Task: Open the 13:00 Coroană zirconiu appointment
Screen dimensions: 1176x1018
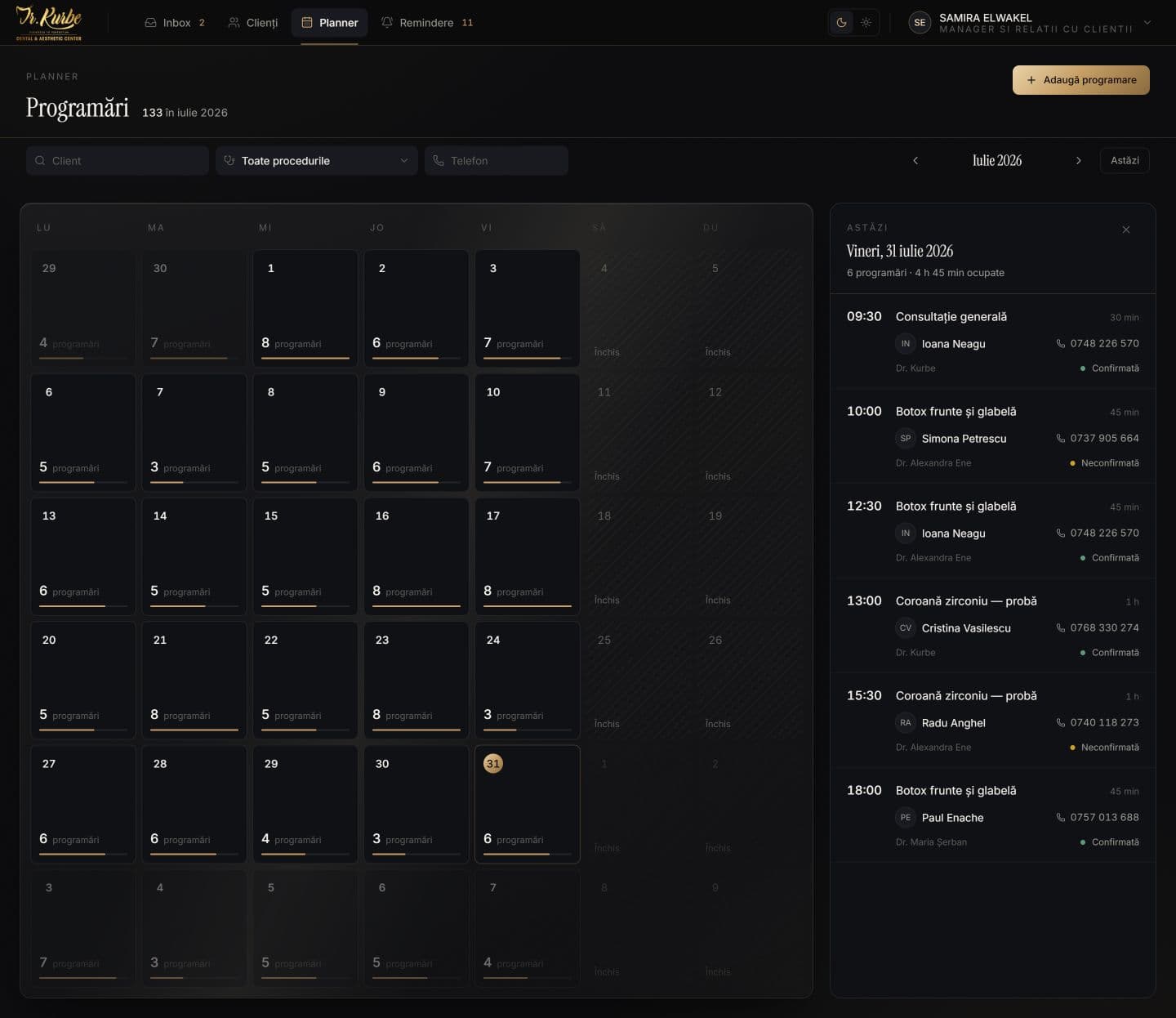Action: [x=993, y=626]
